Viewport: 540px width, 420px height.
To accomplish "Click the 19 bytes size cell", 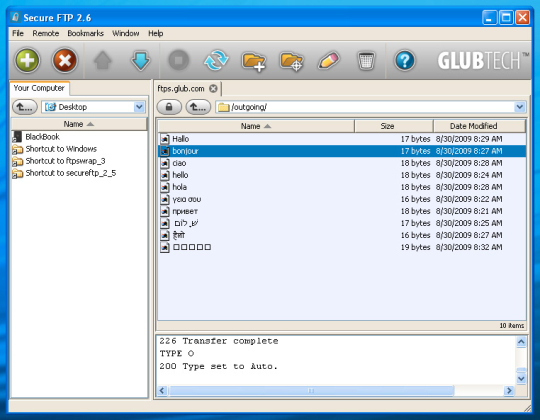I will [415, 248].
